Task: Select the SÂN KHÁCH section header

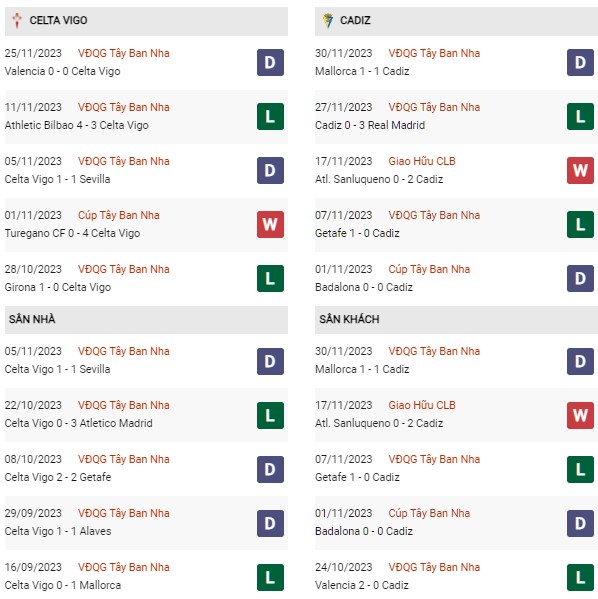Action: pyautogui.click(x=456, y=320)
